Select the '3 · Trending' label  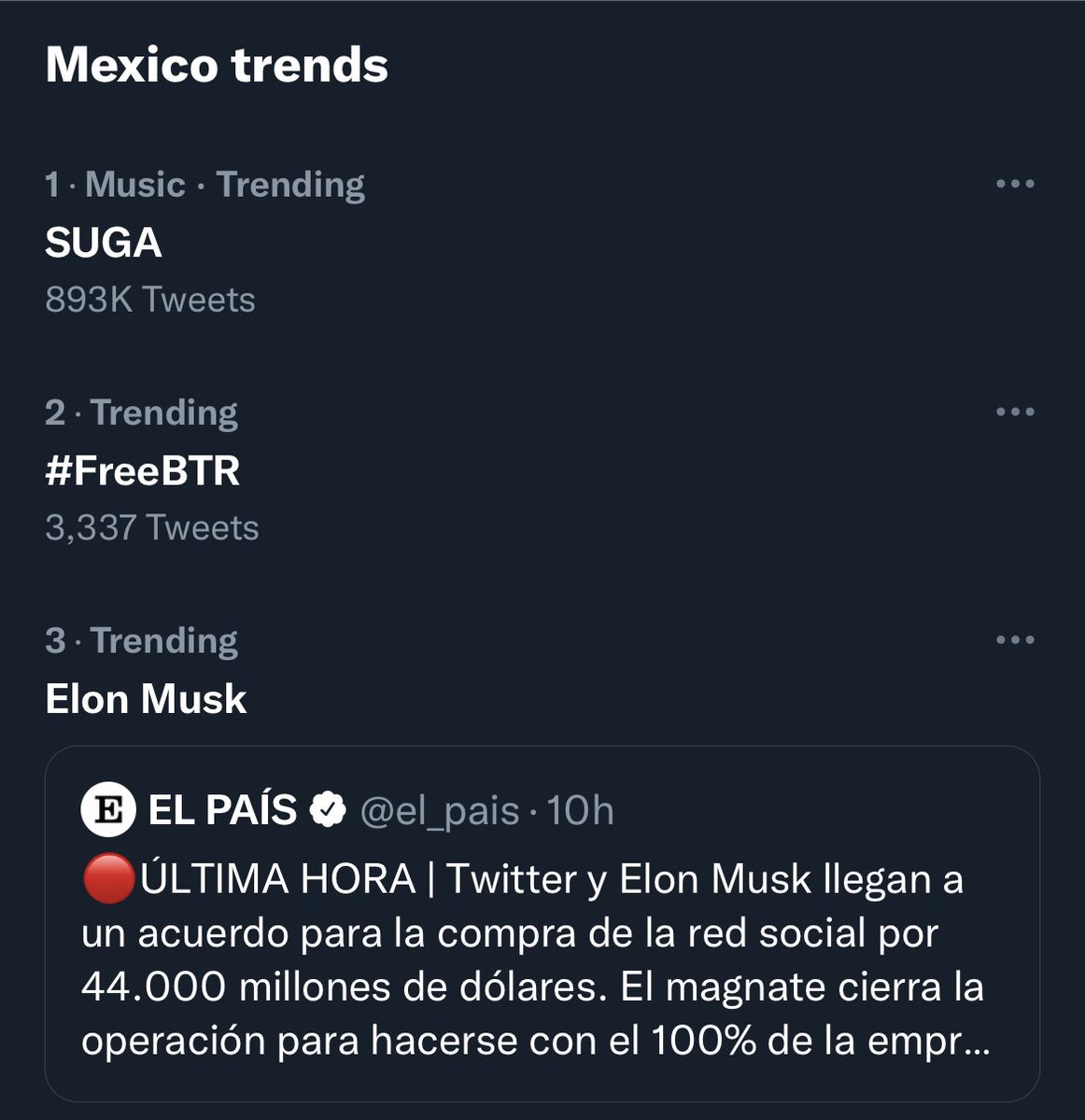pyautogui.click(x=141, y=641)
